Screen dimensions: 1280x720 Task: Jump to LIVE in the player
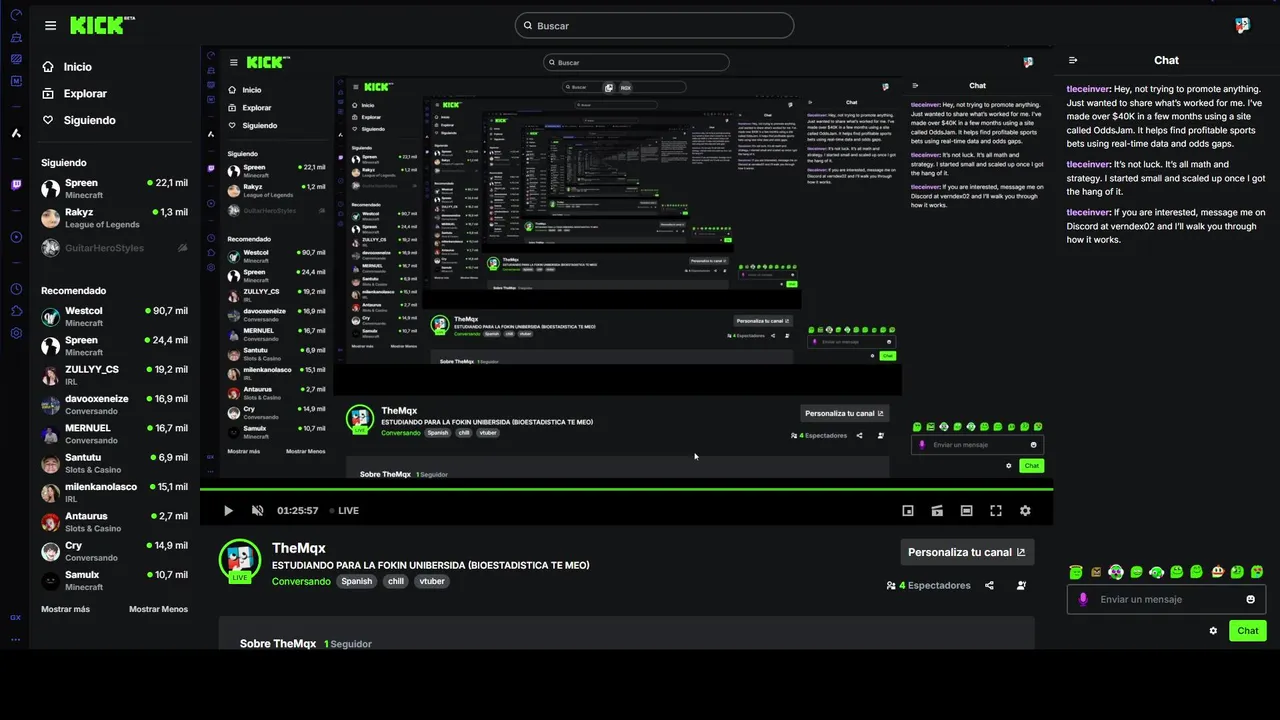[344, 510]
